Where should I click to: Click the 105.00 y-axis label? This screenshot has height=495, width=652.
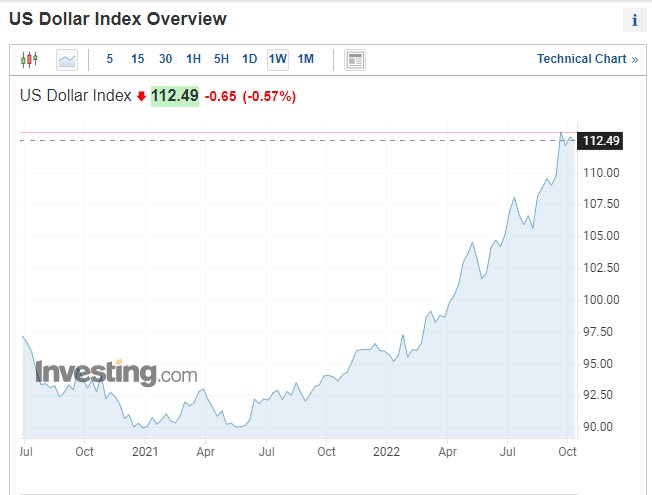point(601,236)
